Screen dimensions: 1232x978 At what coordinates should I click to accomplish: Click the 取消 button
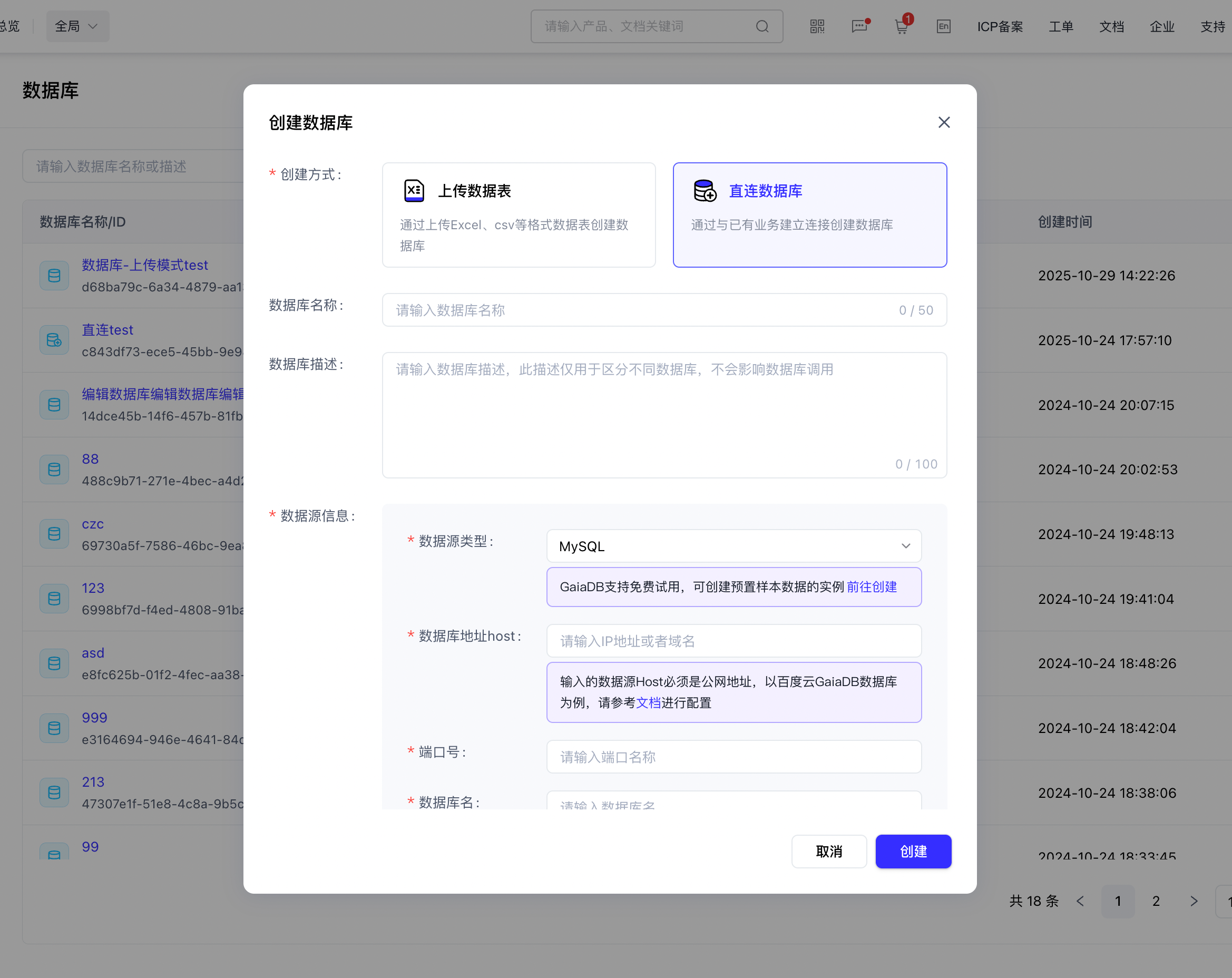pos(828,851)
